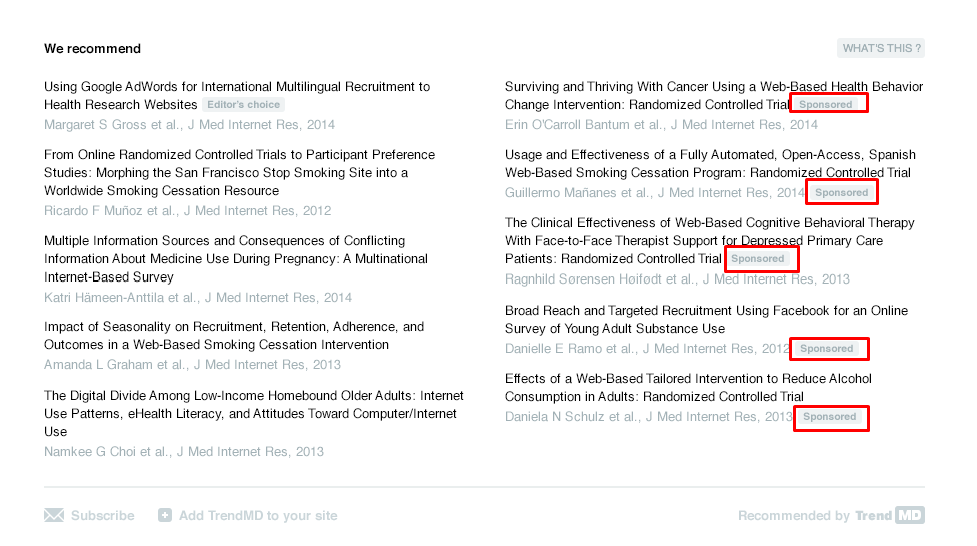
Task: Open the Spanish smoking cessation program article
Action: (709, 164)
